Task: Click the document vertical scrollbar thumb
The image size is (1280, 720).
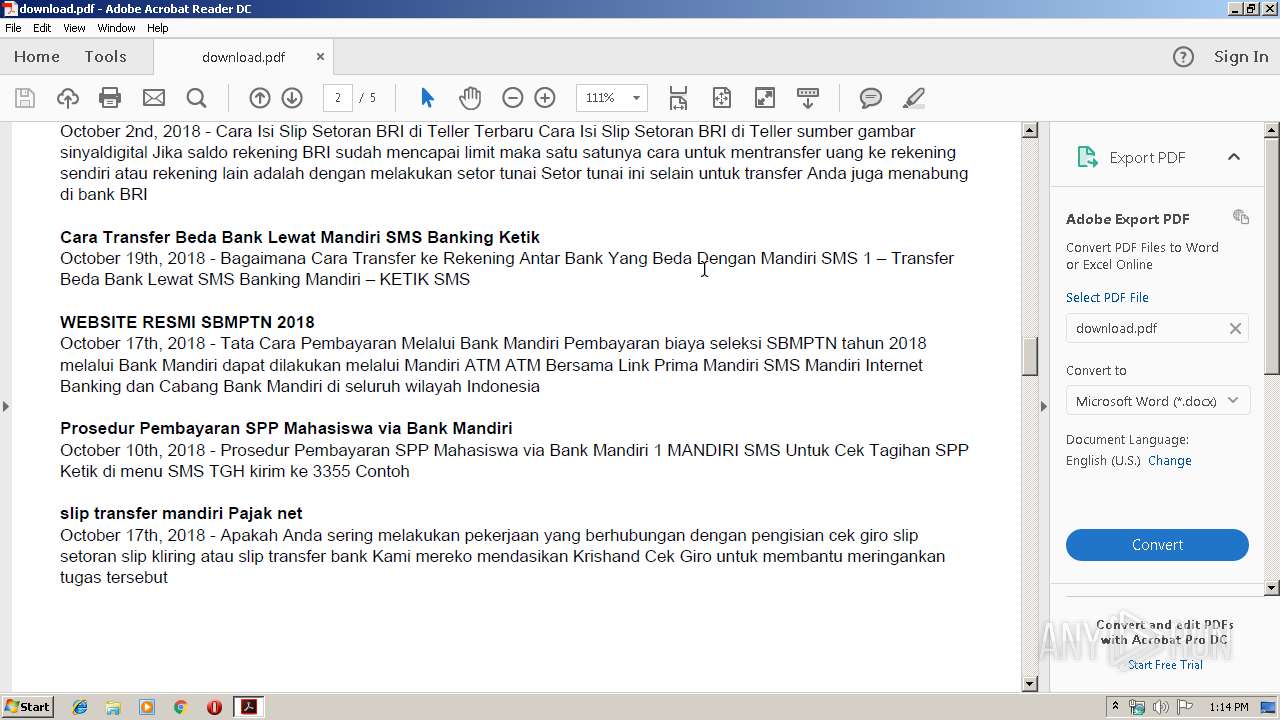Action: [1029, 357]
